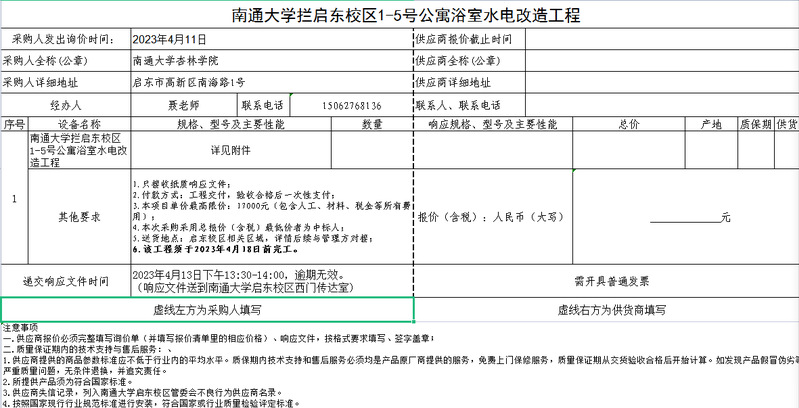Select the empty cell under 总价 header
Screen dimensions: 799x408
coord(629,150)
